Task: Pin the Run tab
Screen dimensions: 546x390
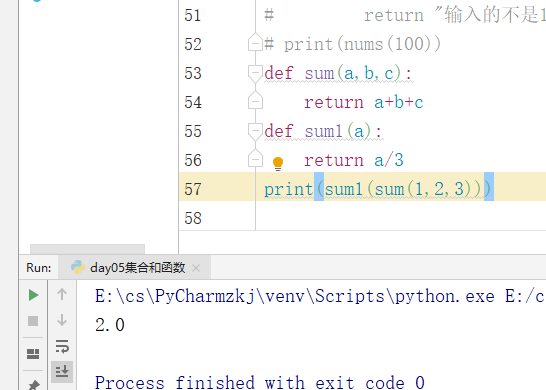Action: 33,385
